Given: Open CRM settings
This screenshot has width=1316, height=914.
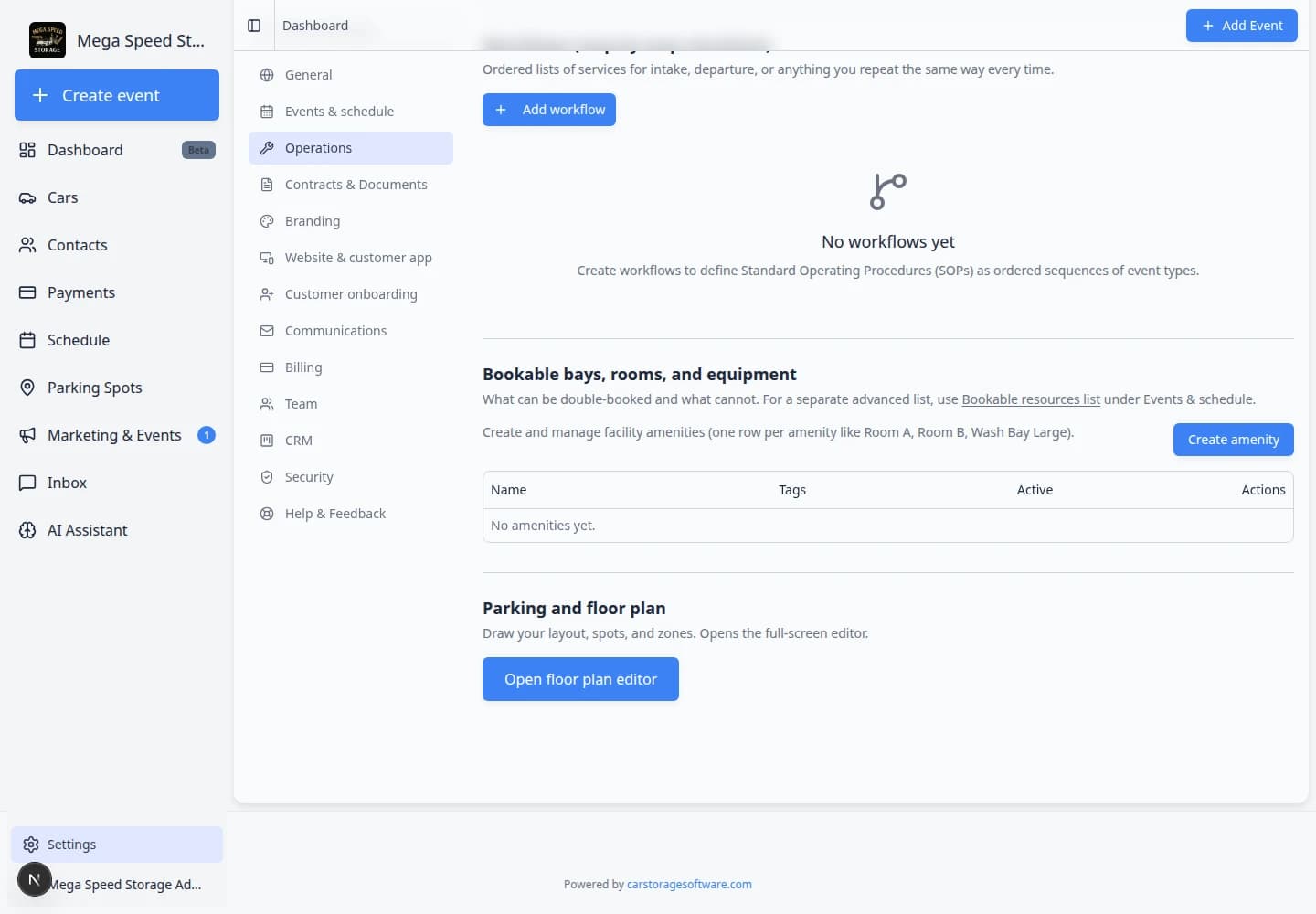Looking at the screenshot, I should (351, 441).
